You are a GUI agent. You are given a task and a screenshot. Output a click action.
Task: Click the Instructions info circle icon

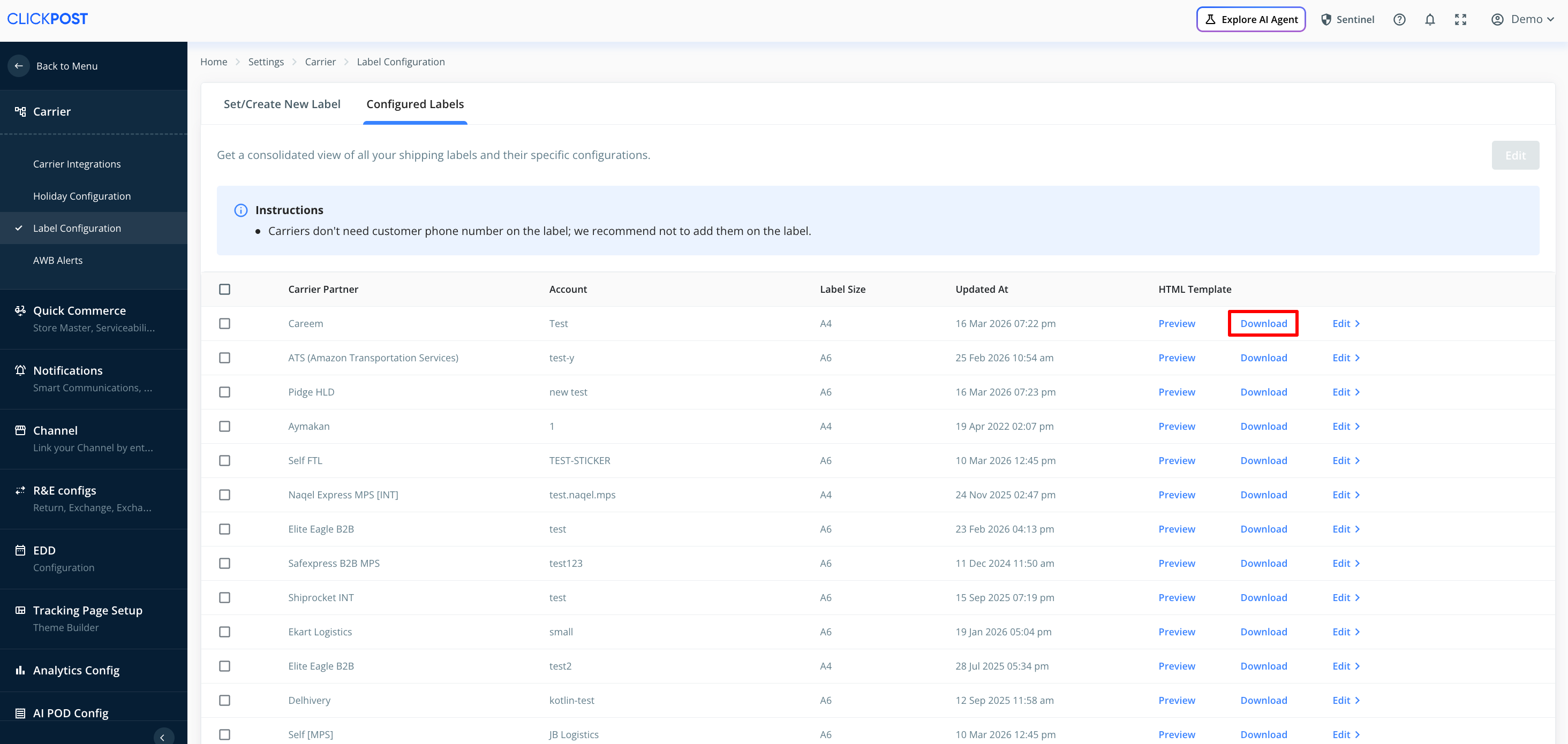241,210
